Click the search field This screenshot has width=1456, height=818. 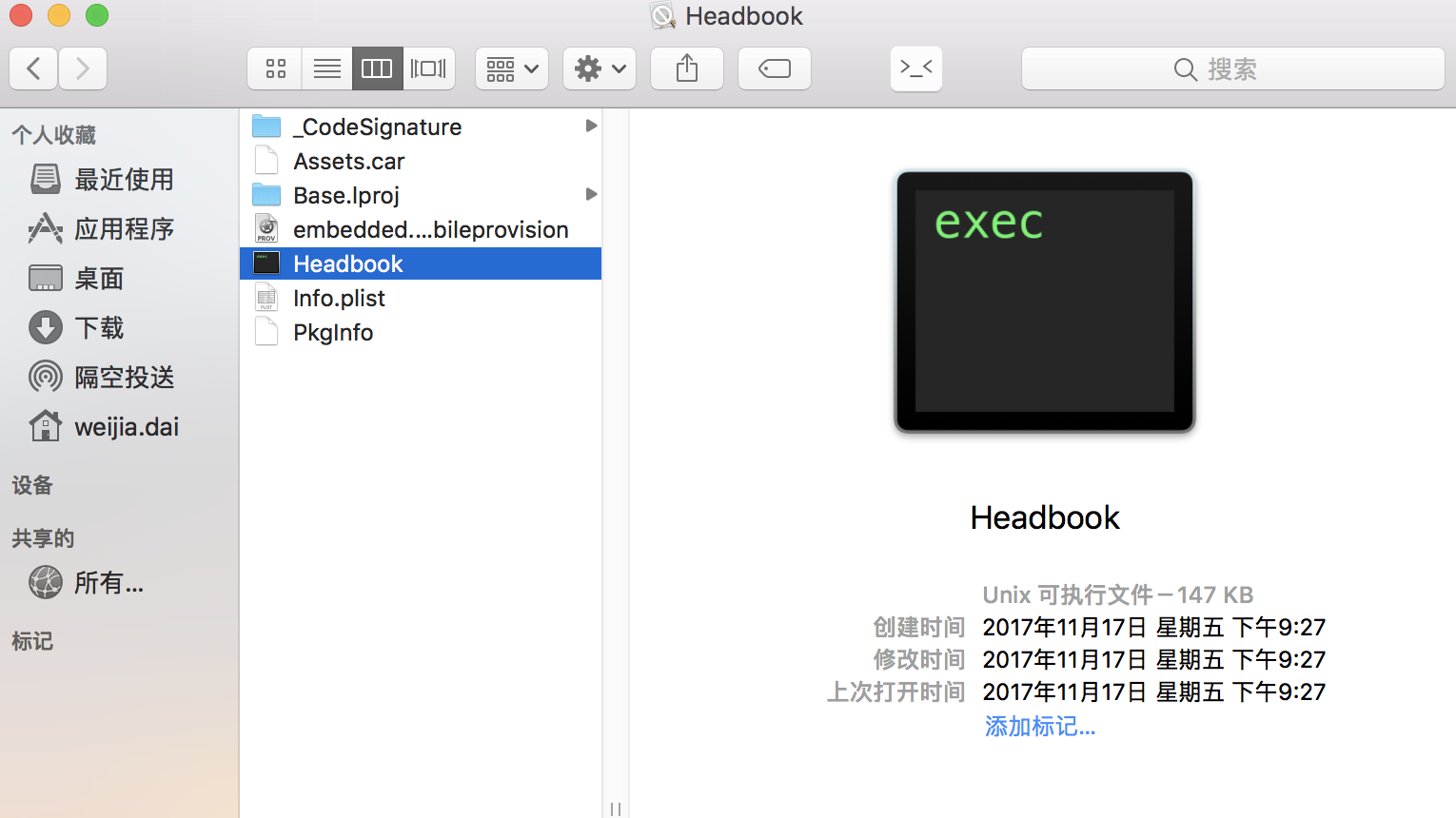[1232, 68]
